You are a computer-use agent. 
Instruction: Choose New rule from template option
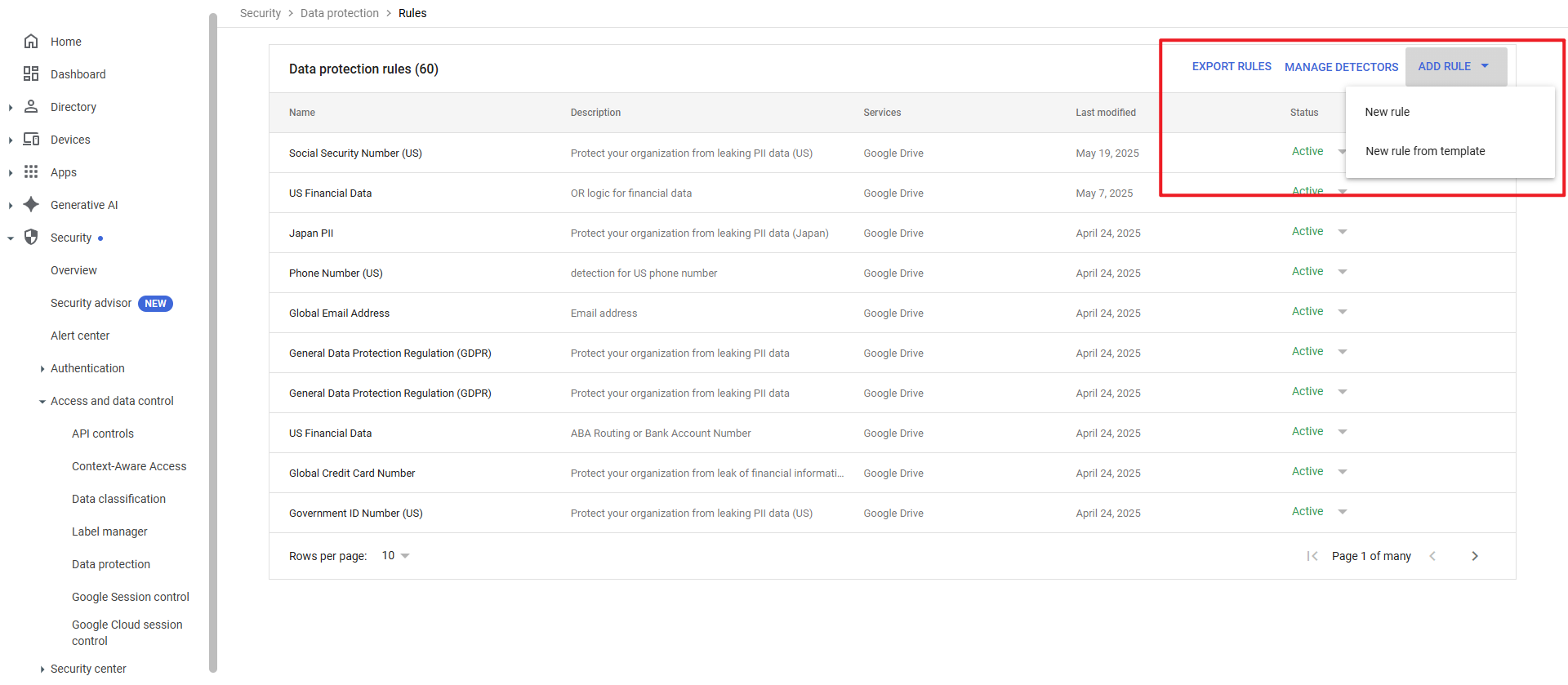click(1424, 151)
